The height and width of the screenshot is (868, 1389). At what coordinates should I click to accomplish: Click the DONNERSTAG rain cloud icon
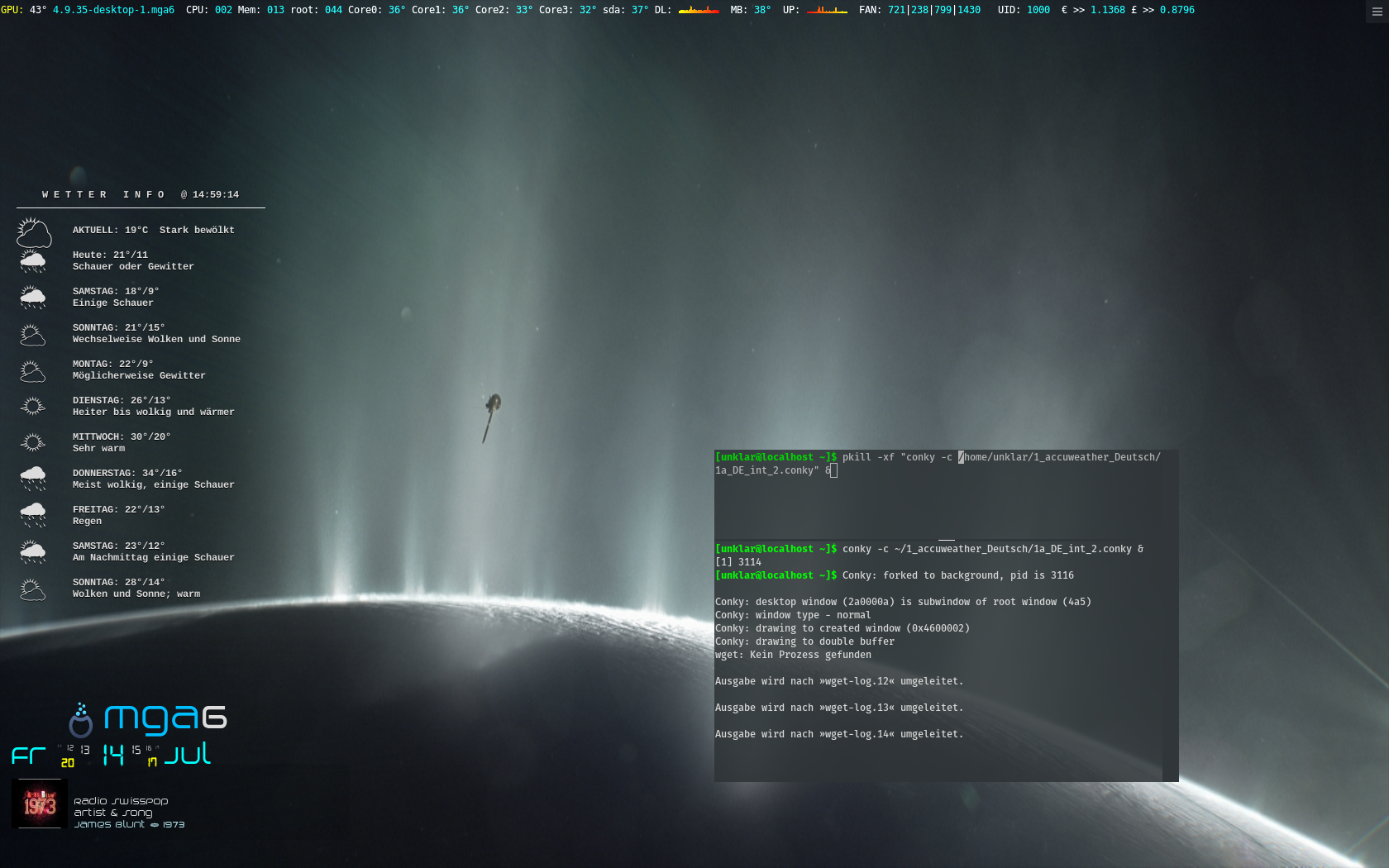coord(33,479)
